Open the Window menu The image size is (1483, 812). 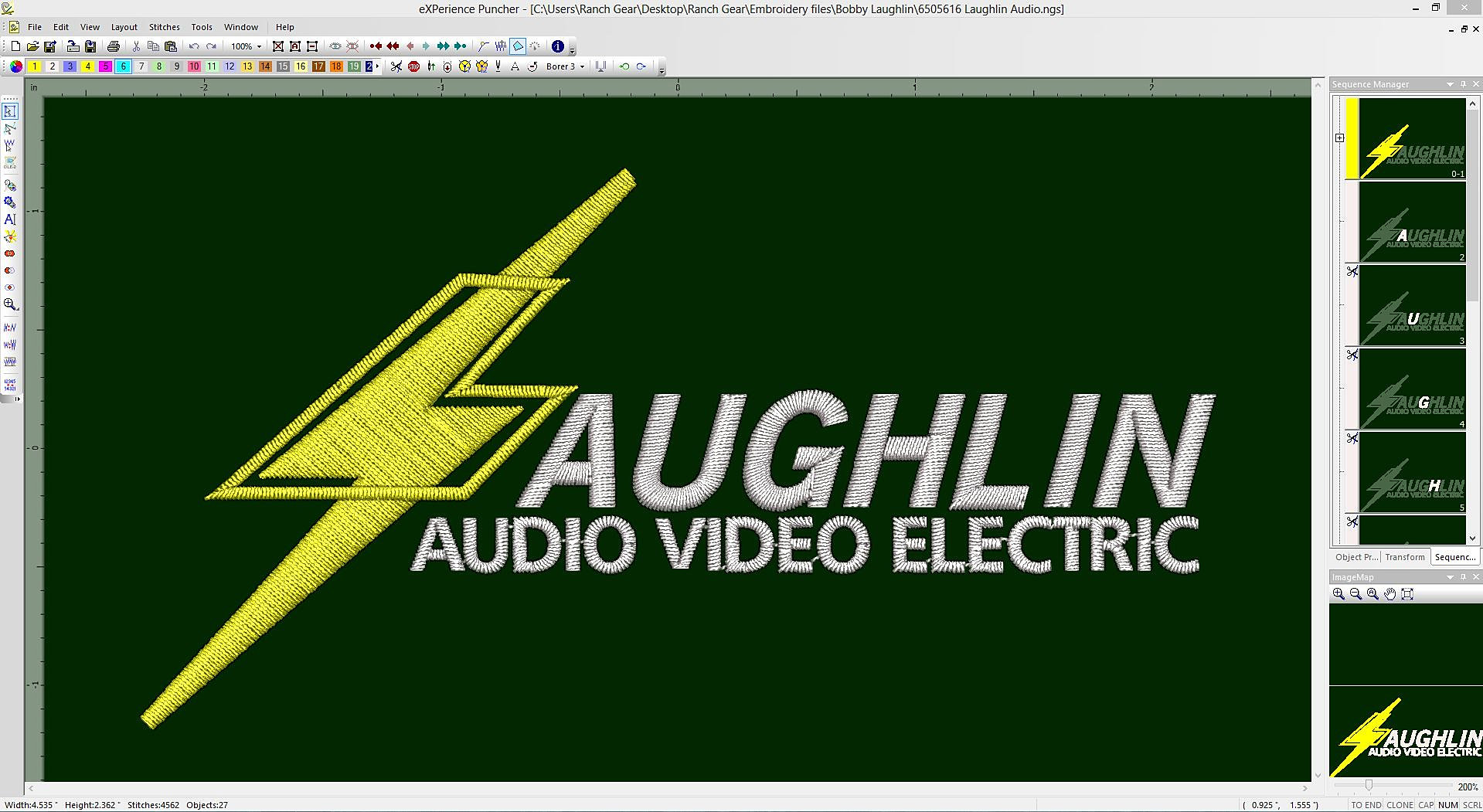point(241,27)
